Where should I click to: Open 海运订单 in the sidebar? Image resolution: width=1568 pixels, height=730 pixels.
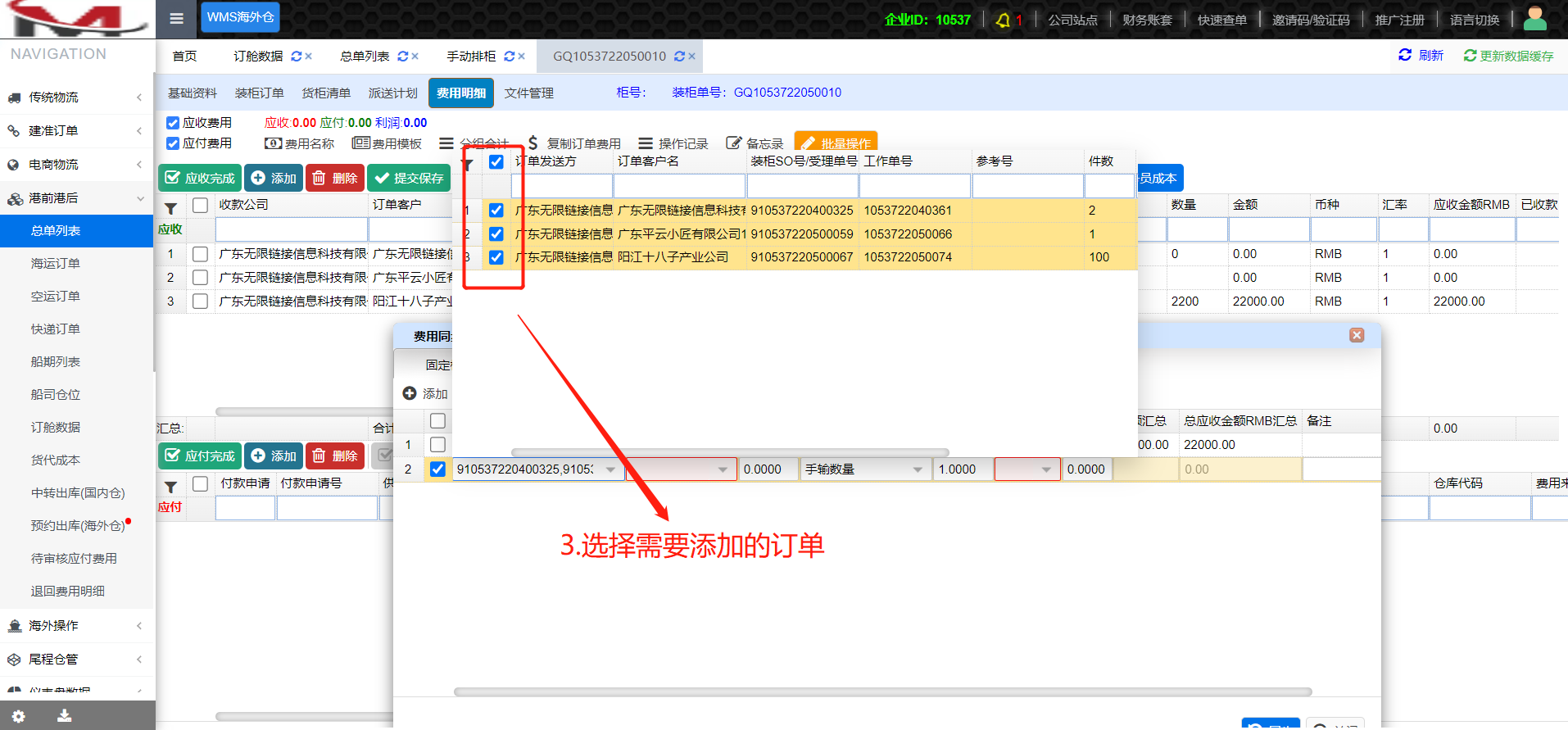(56, 264)
